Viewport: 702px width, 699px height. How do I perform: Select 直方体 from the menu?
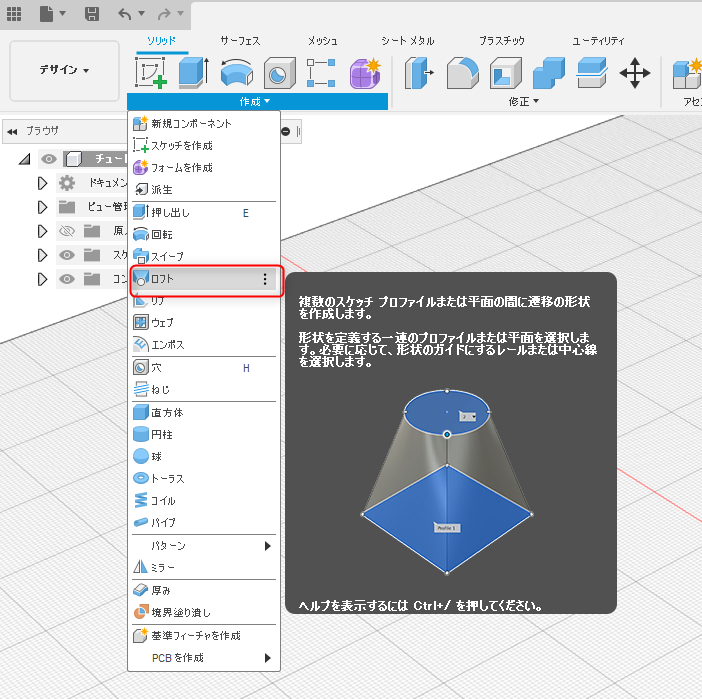[204, 412]
